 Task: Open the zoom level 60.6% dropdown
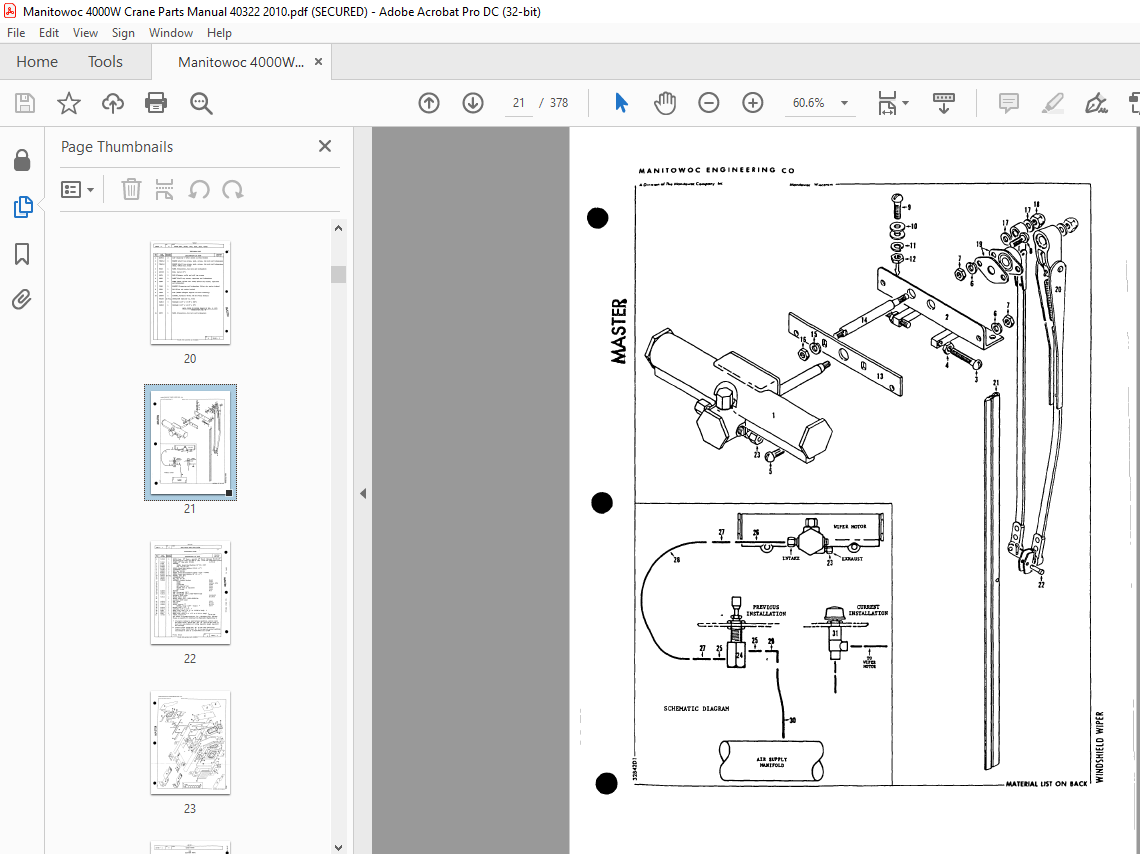tap(844, 103)
